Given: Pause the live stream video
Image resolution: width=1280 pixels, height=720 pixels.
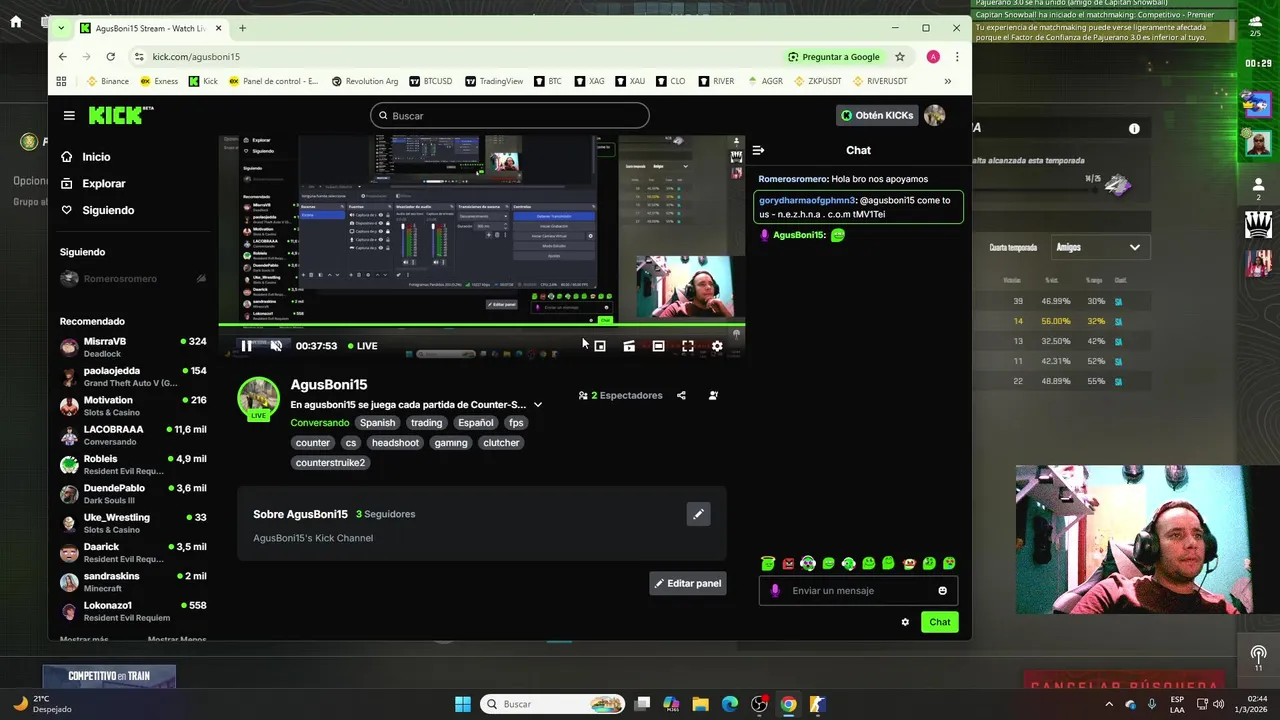Looking at the screenshot, I should 246,346.
